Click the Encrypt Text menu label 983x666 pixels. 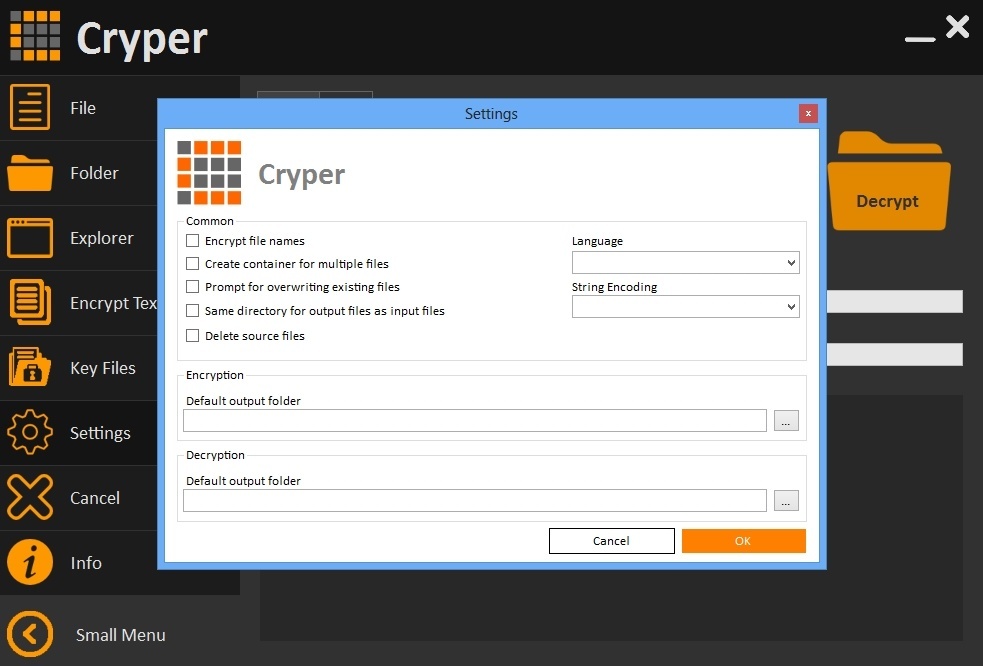point(113,303)
